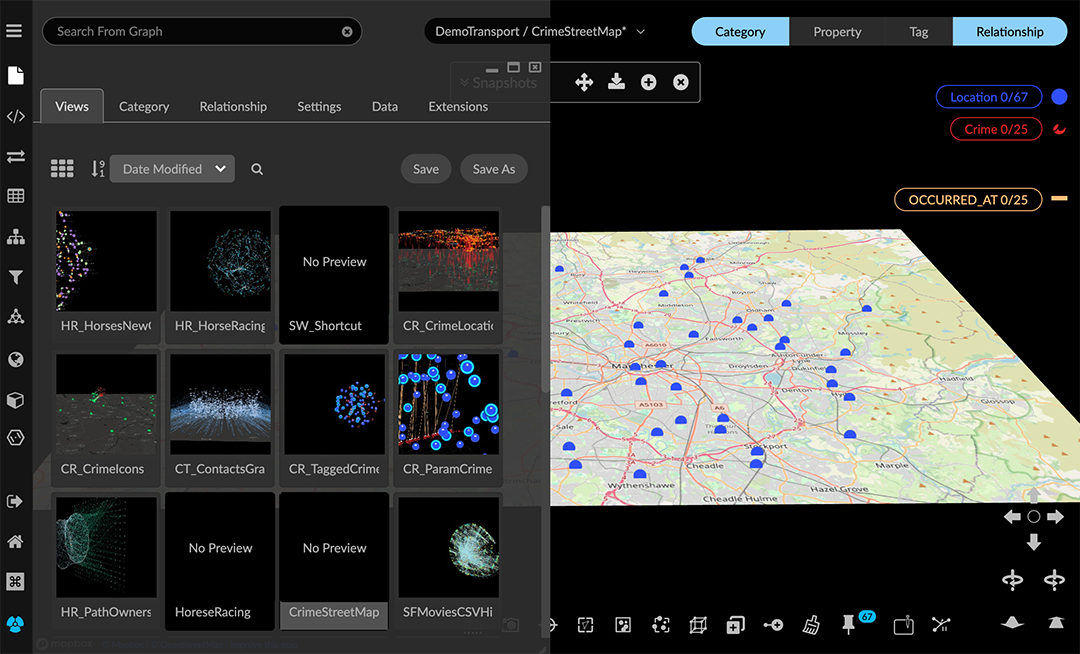Open the Extensions tab
Viewport: 1080px width, 654px height.
click(458, 106)
